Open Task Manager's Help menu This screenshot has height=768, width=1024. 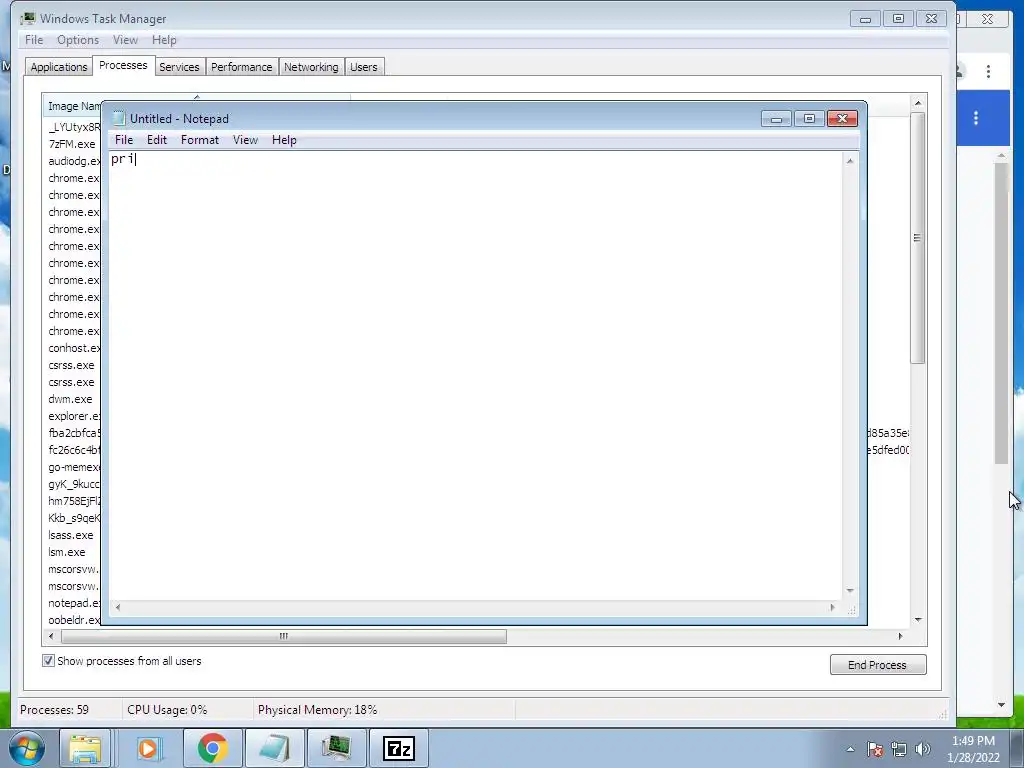coord(164,40)
